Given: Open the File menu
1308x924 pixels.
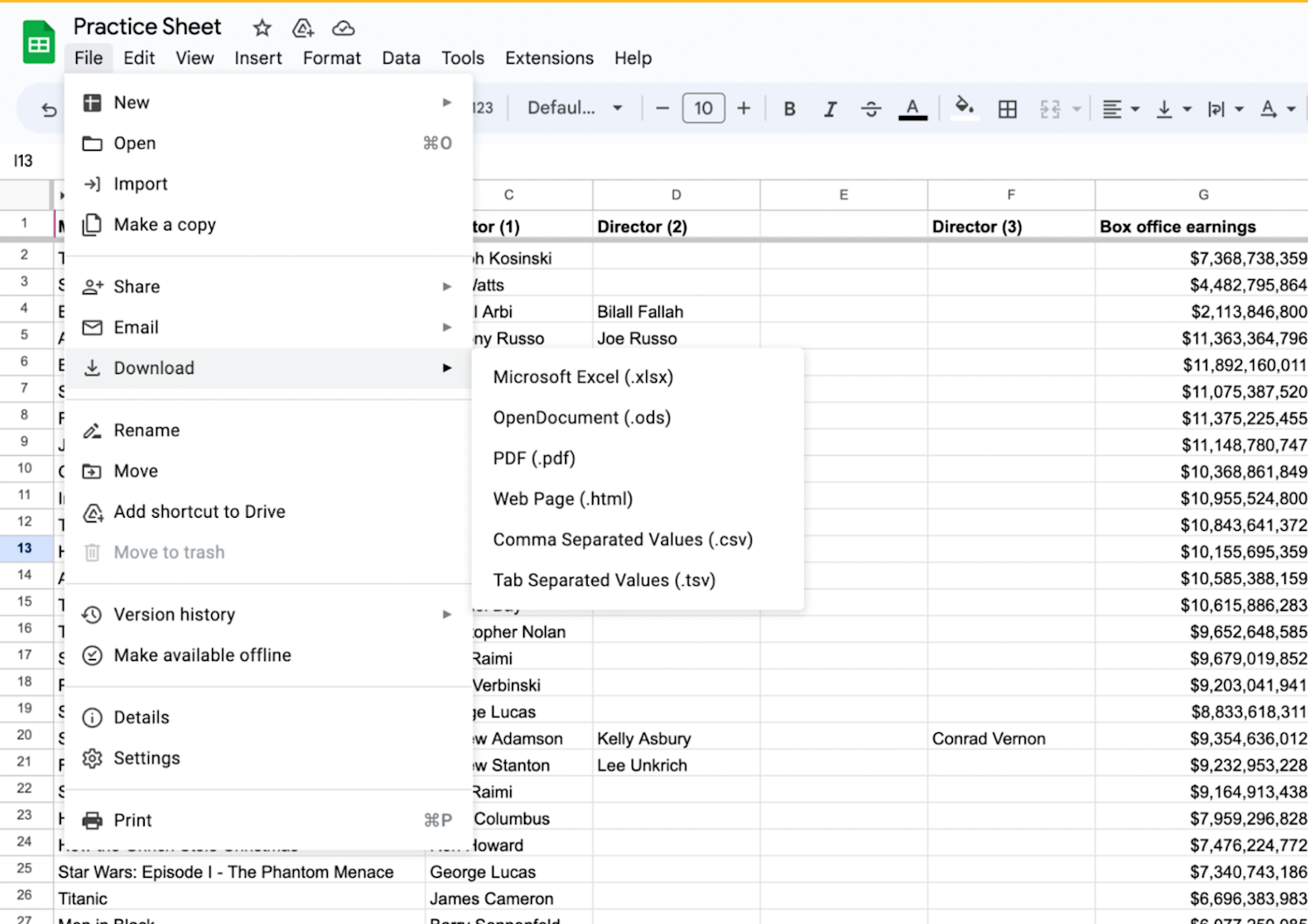Looking at the screenshot, I should pos(88,58).
